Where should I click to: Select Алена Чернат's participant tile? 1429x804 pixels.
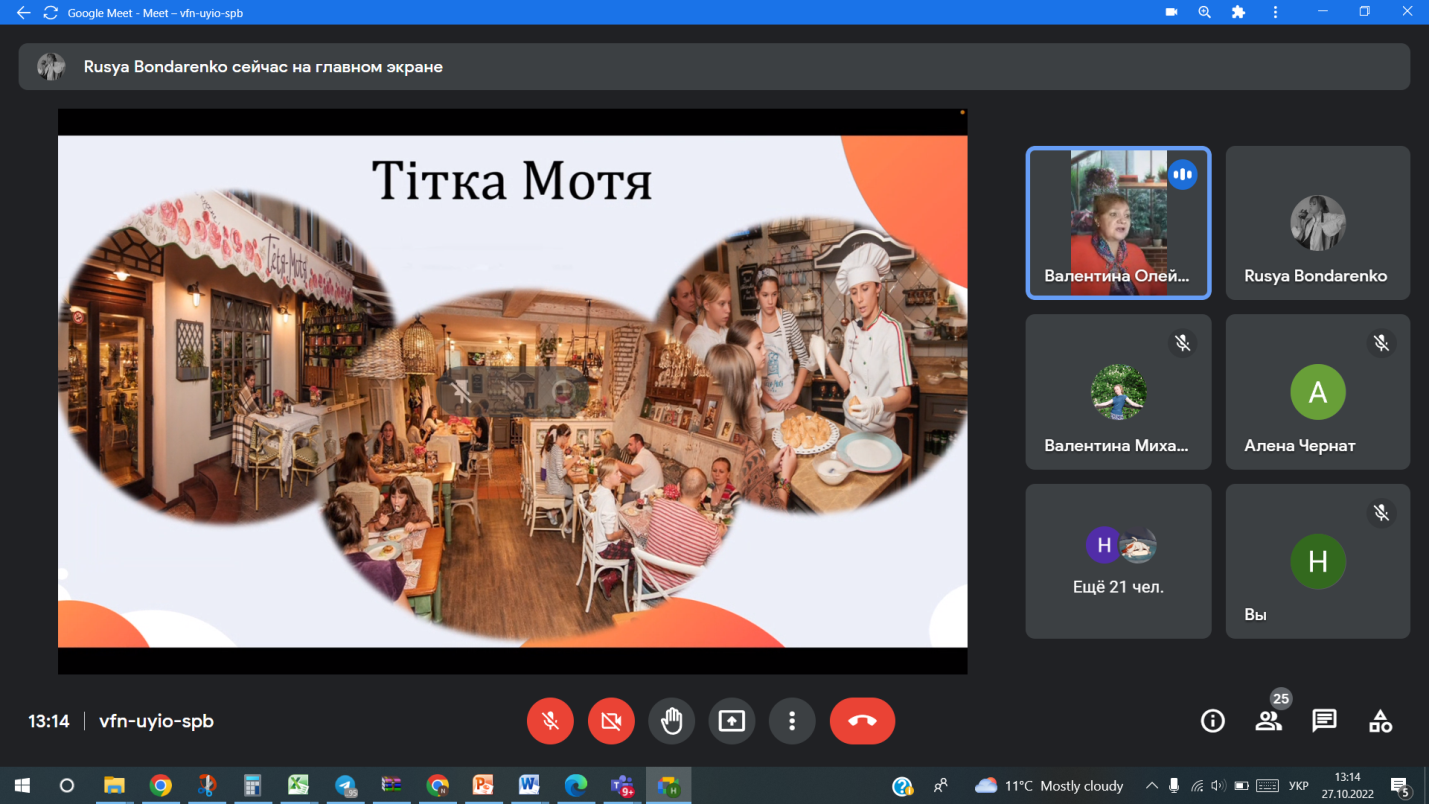1317,392
